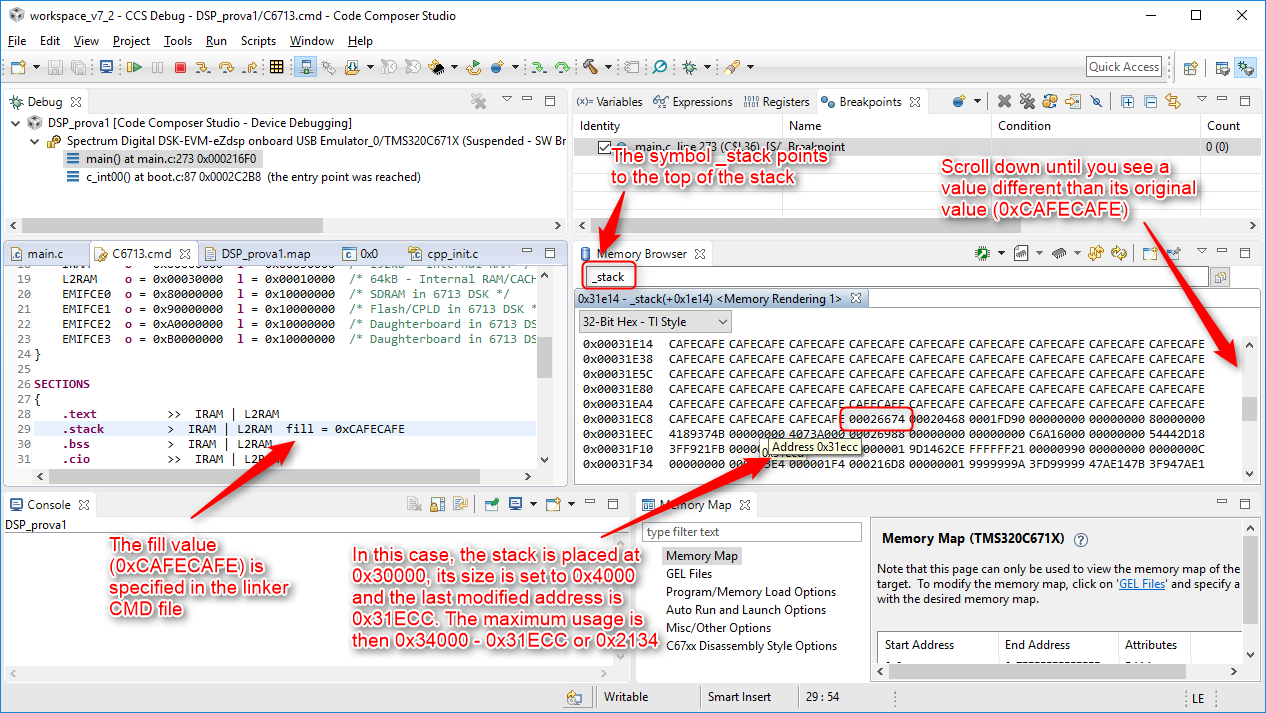1266x713 pixels.
Task: Open the Project menu
Action: tap(131, 41)
